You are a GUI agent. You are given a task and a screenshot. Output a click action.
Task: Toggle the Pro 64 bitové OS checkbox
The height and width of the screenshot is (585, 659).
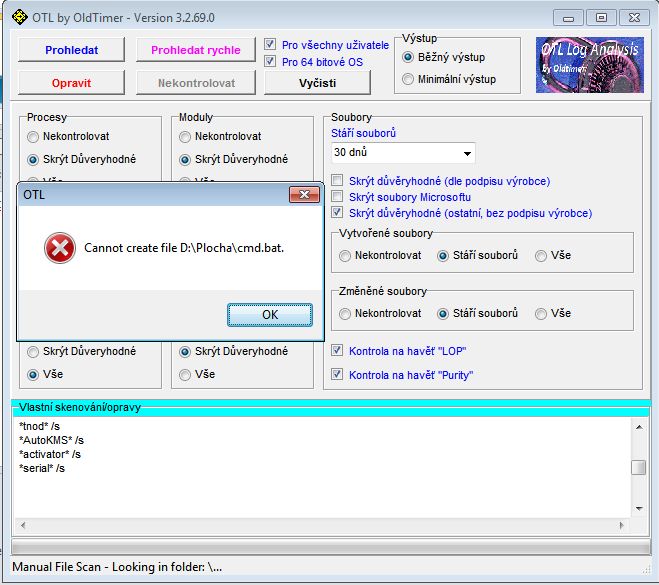pyautogui.click(x=270, y=61)
